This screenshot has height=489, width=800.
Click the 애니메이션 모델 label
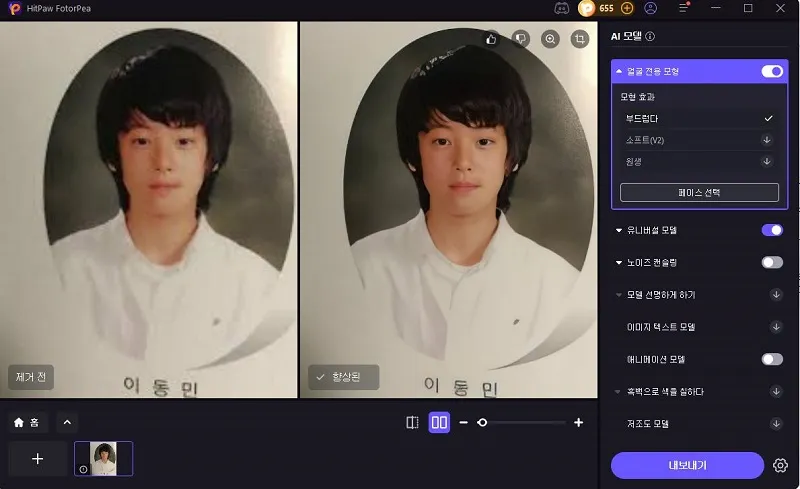656,359
